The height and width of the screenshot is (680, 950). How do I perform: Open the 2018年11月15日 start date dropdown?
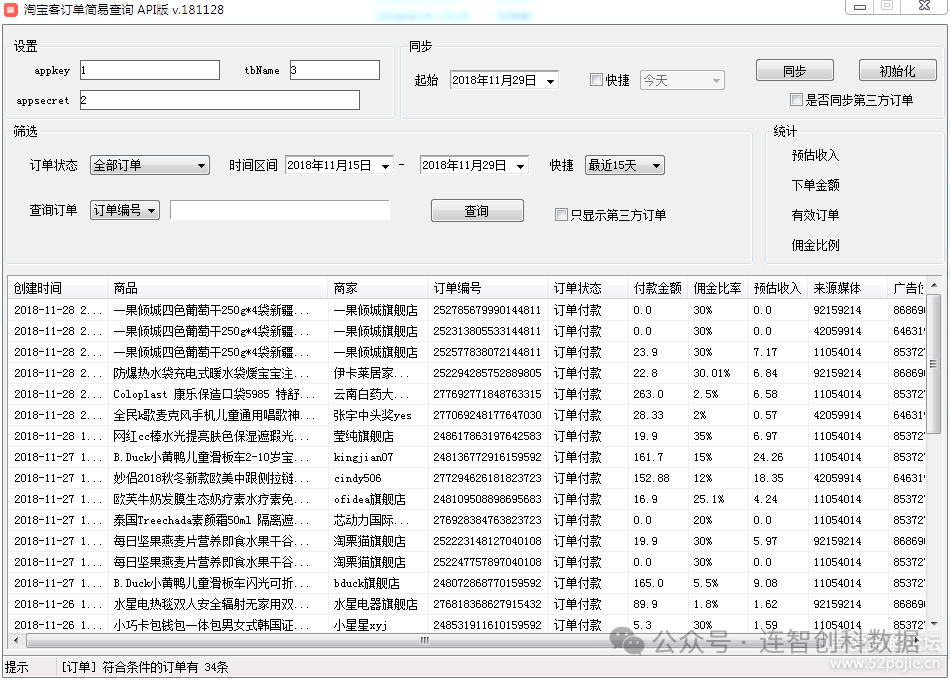tap(385, 165)
